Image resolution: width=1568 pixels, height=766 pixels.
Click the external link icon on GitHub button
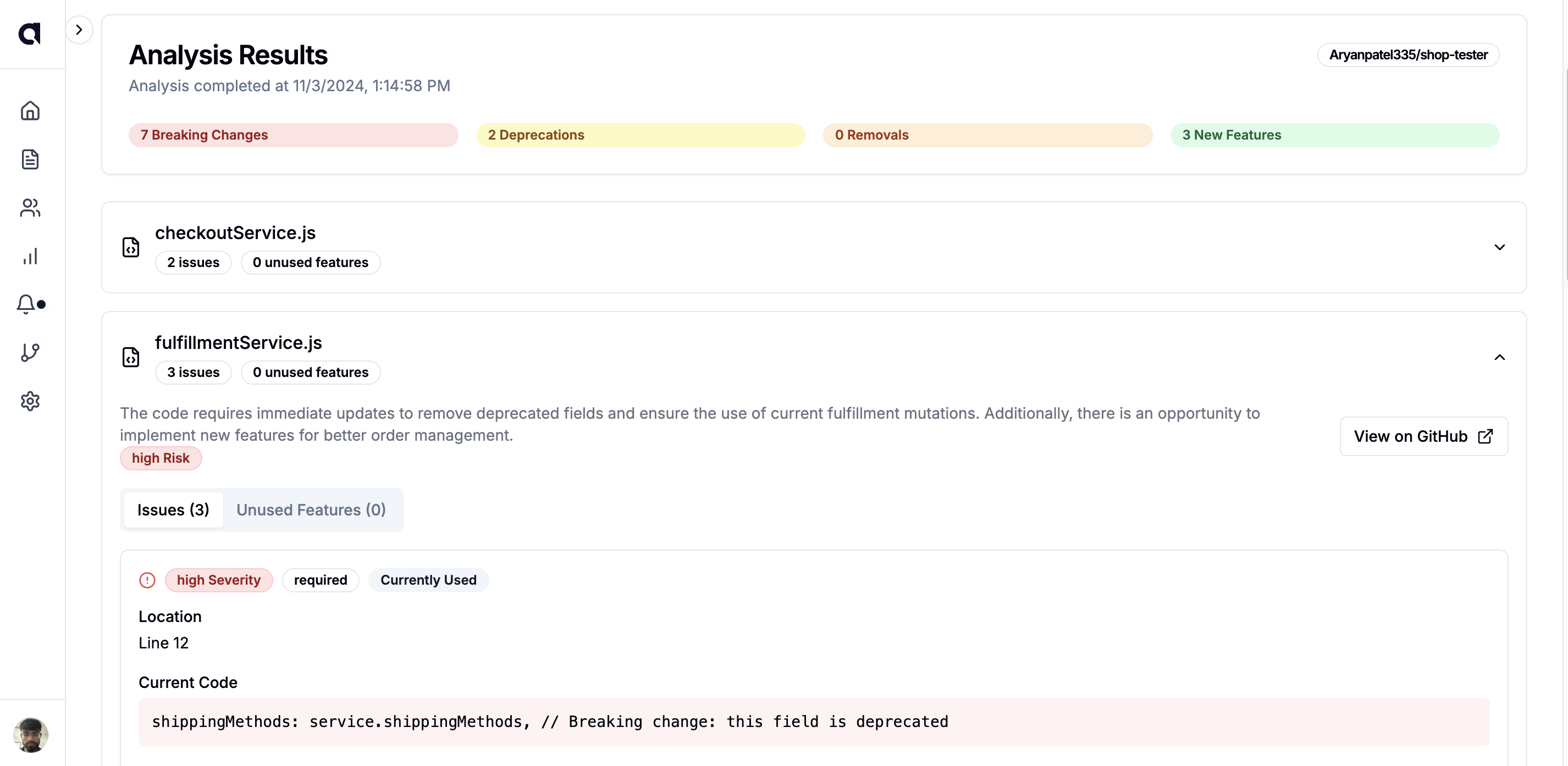tap(1484, 436)
